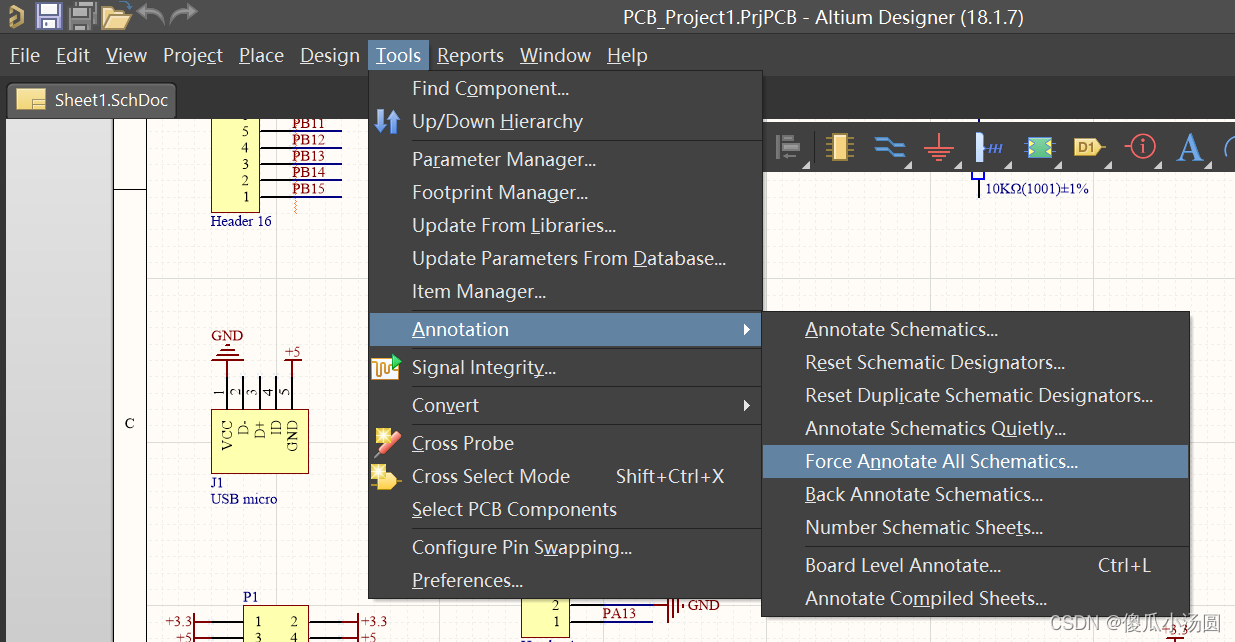The height and width of the screenshot is (642, 1235).
Task: Open the Reports menu
Action: 470,55
